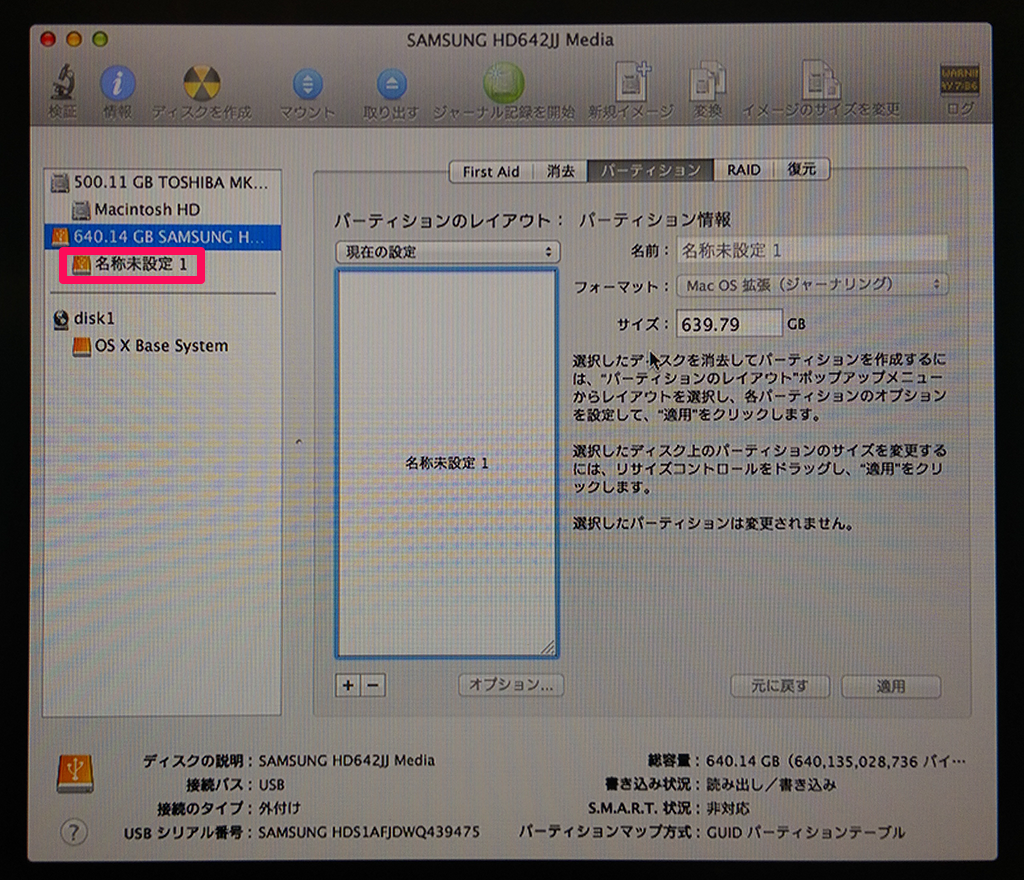This screenshot has width=1024, height=880.
Task: Click the Convert toolbar icon
Action: pos(707,85)
